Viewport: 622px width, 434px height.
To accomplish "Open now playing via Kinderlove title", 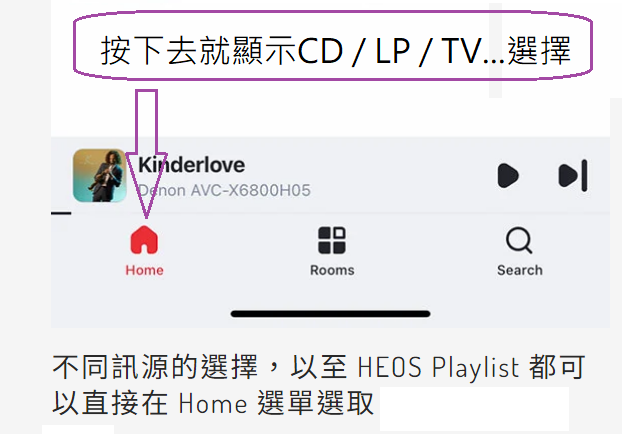I will coord(191,165).
